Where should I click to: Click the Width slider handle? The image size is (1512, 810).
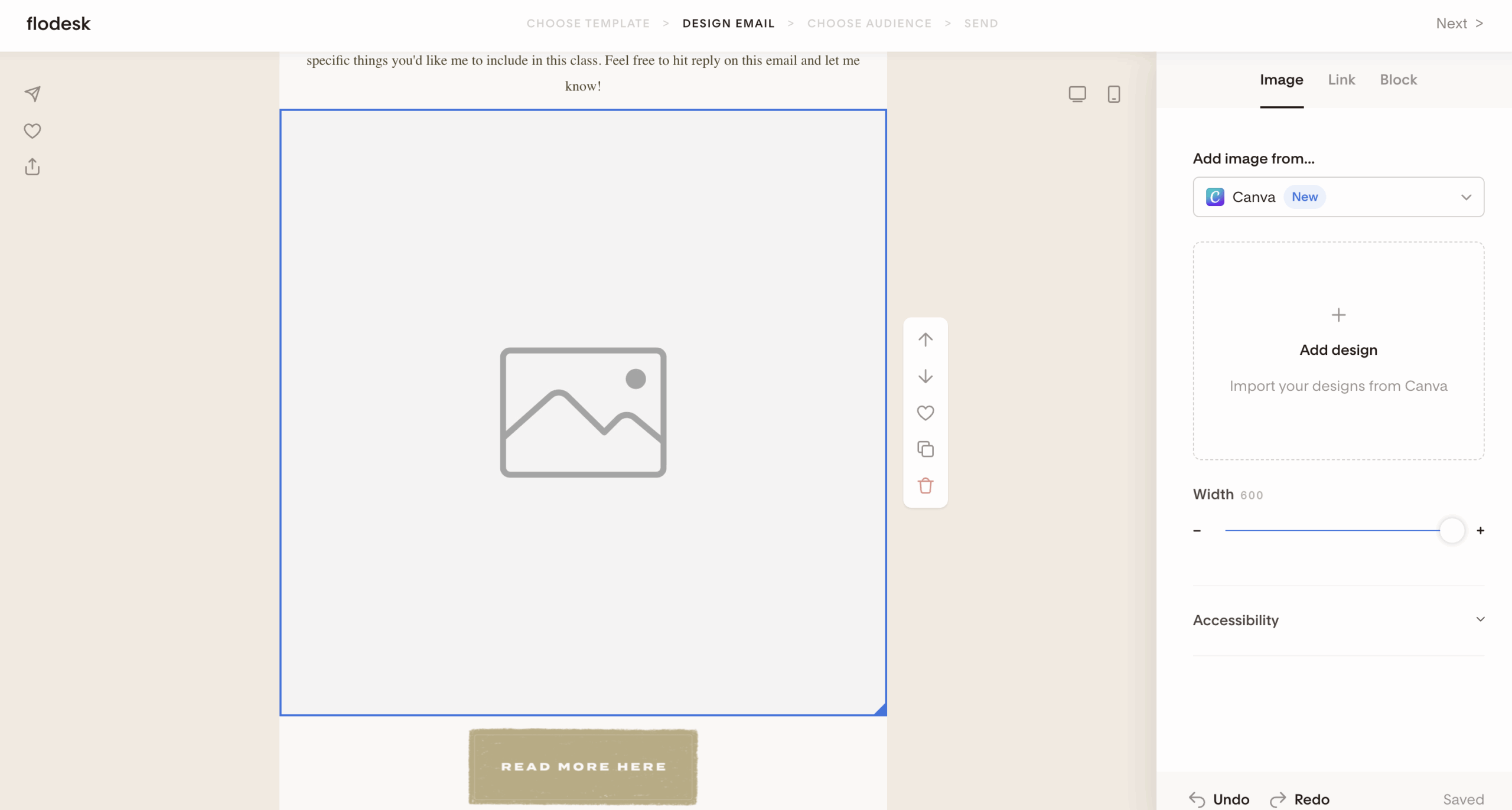(1452, 531)
